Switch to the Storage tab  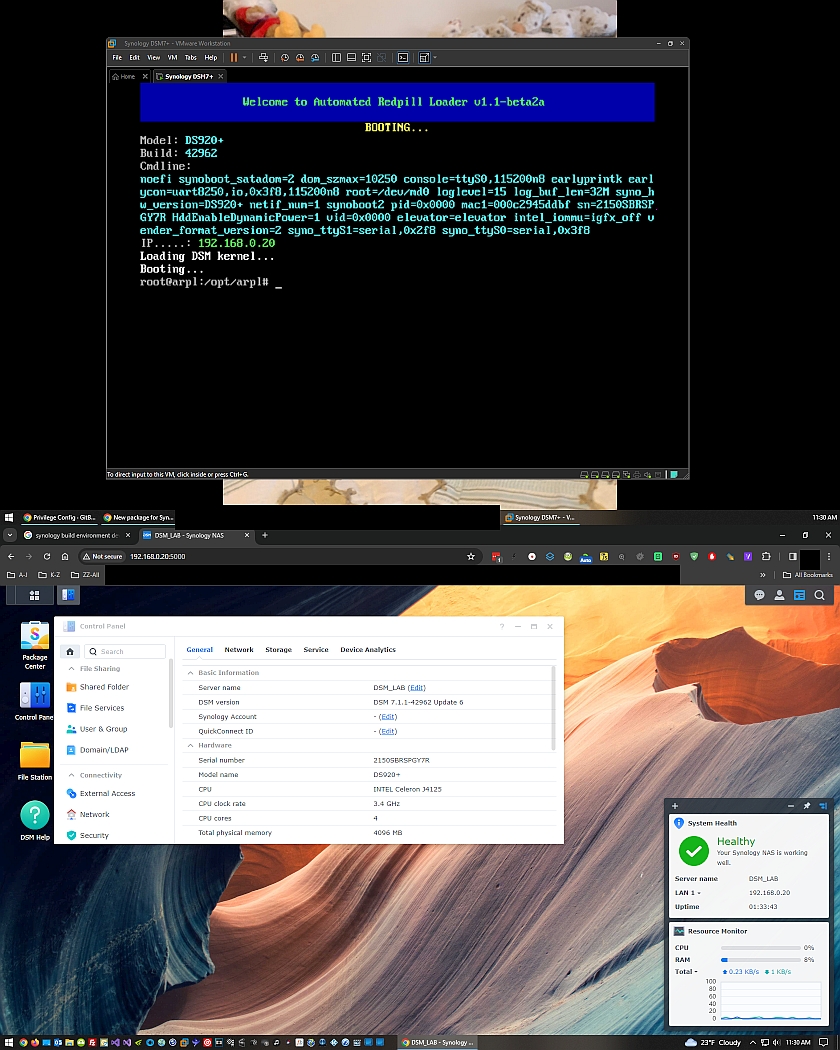(278, 649)
